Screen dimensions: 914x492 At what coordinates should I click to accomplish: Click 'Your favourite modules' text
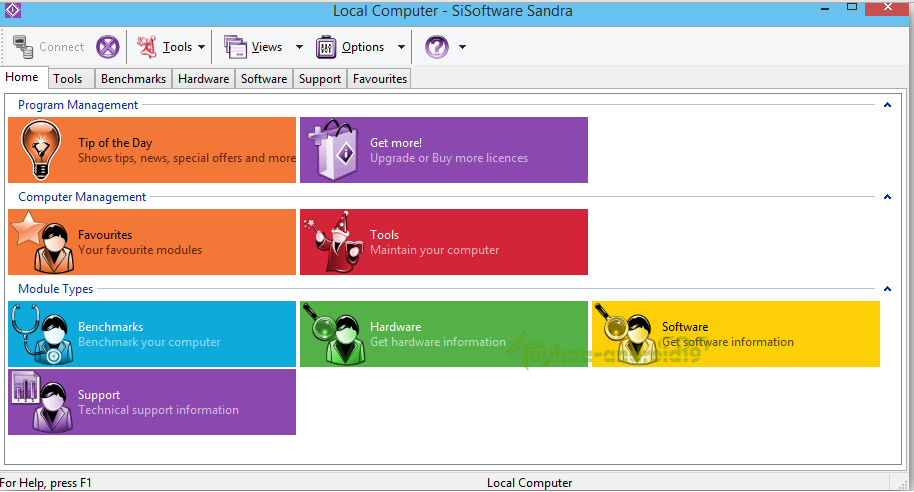[x=140, y=250]
